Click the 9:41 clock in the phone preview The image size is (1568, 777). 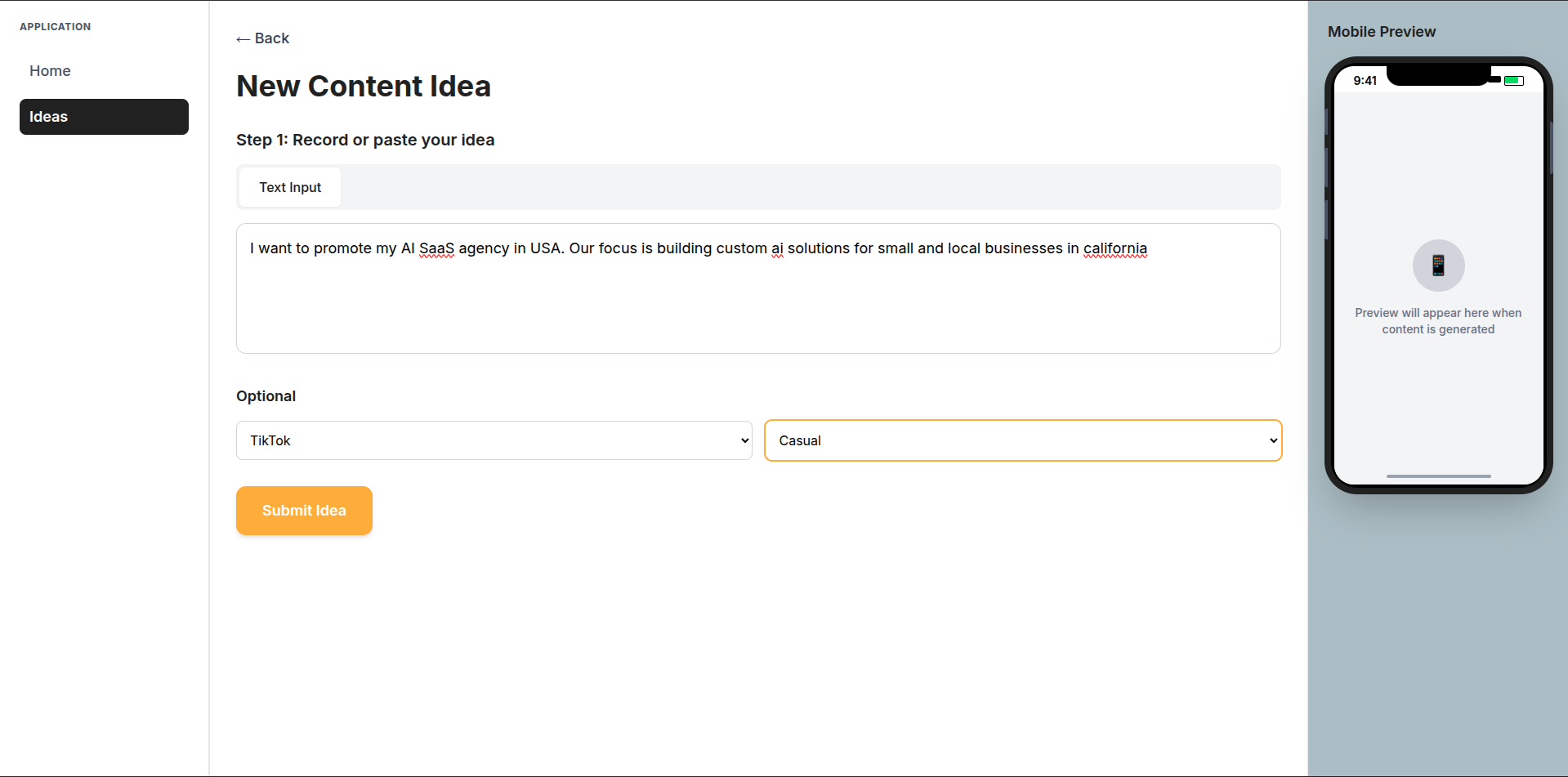point(1365,81)
